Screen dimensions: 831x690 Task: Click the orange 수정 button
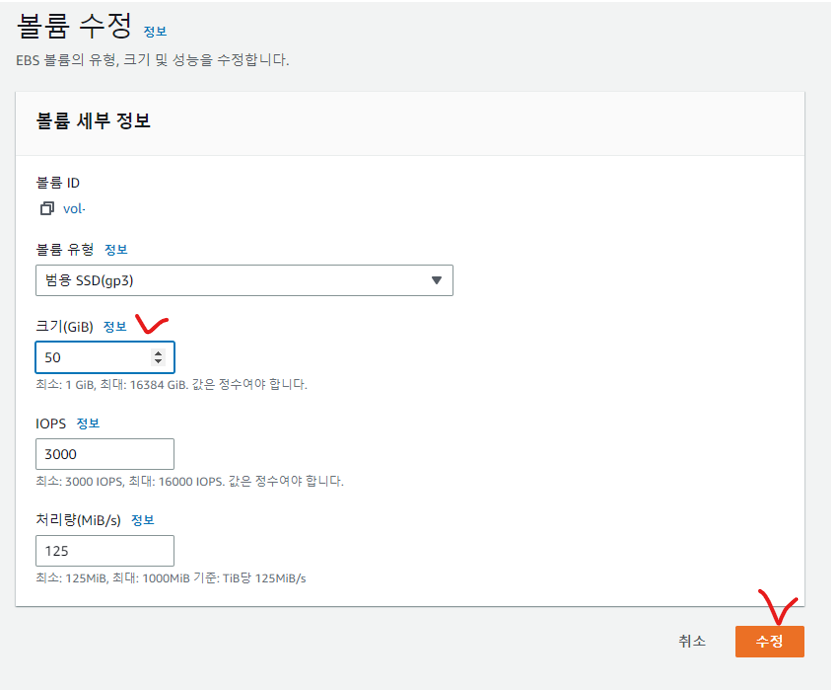[770, 641]
